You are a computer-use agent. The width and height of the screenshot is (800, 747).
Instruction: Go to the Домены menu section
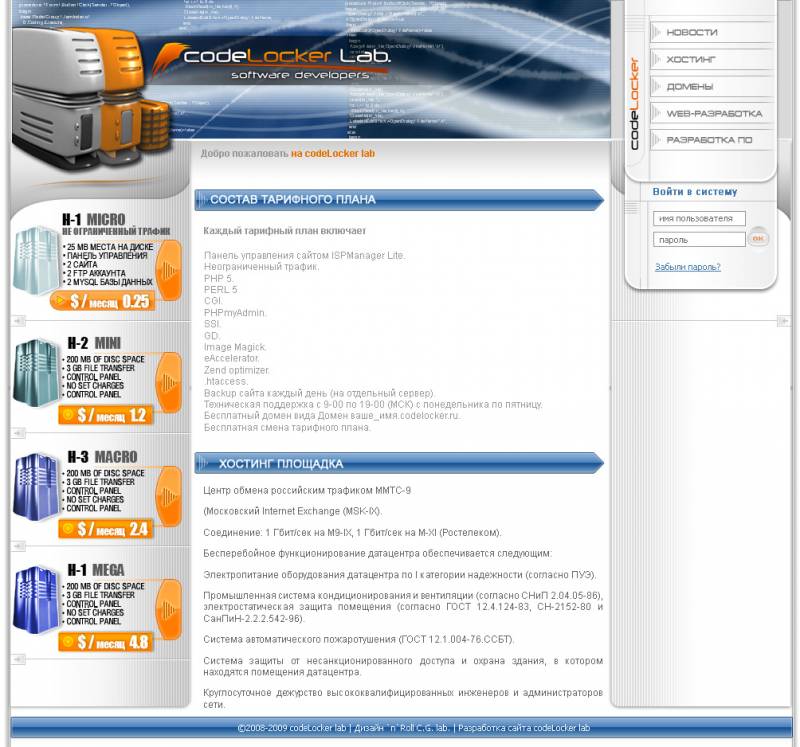[690, 87]
